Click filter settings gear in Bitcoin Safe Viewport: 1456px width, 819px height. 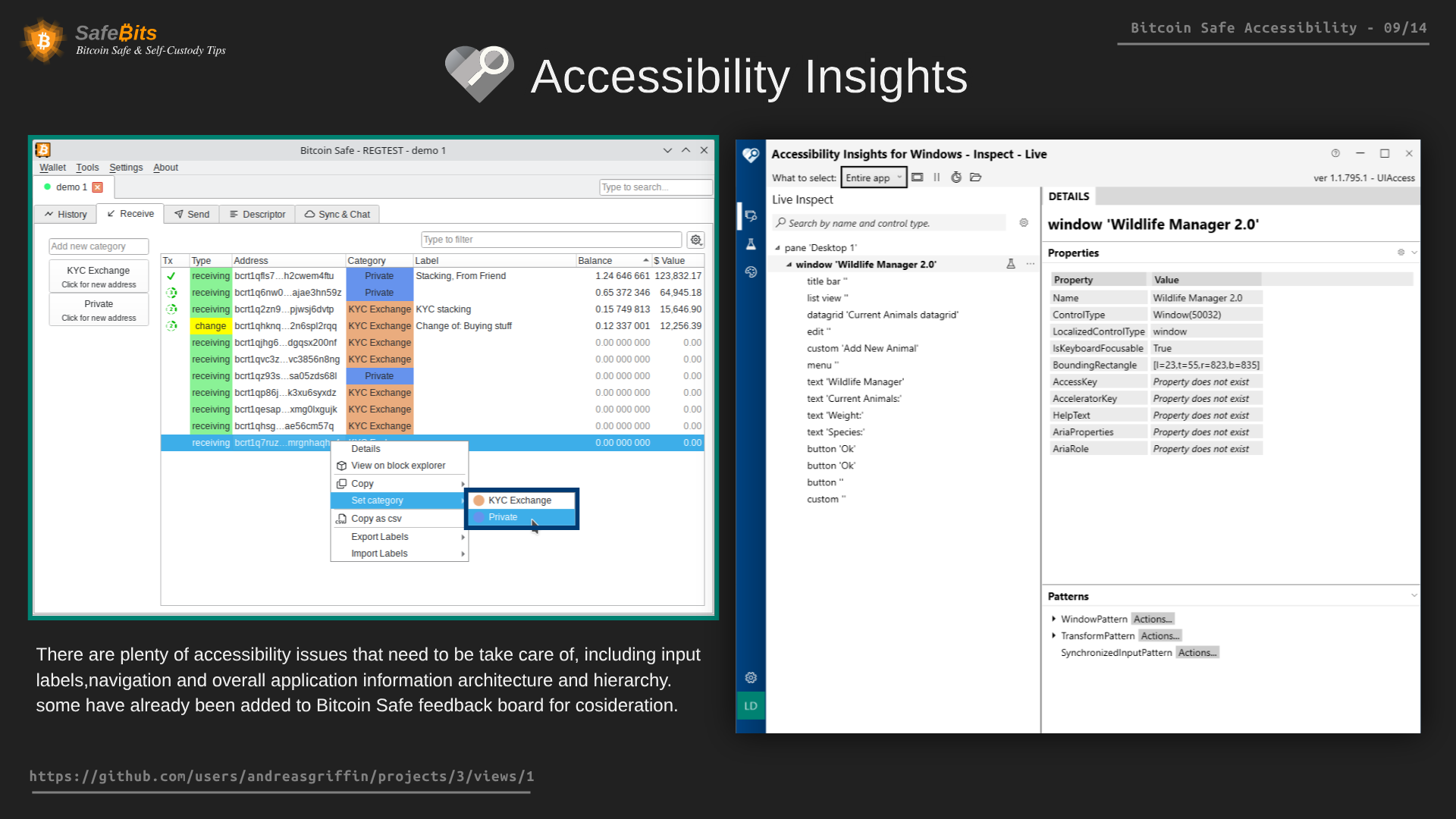696,240
